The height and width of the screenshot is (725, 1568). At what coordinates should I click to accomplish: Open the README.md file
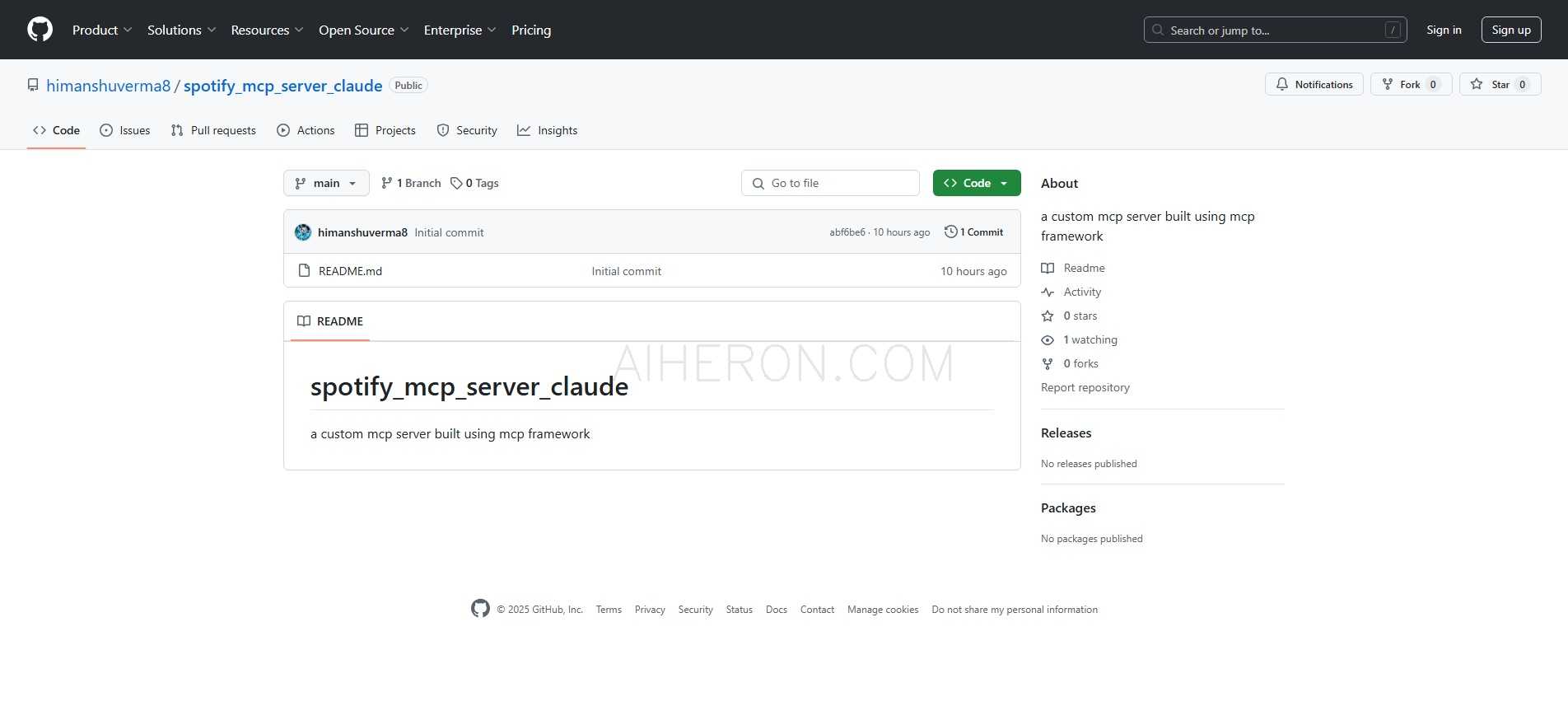[x=350, y=271]
